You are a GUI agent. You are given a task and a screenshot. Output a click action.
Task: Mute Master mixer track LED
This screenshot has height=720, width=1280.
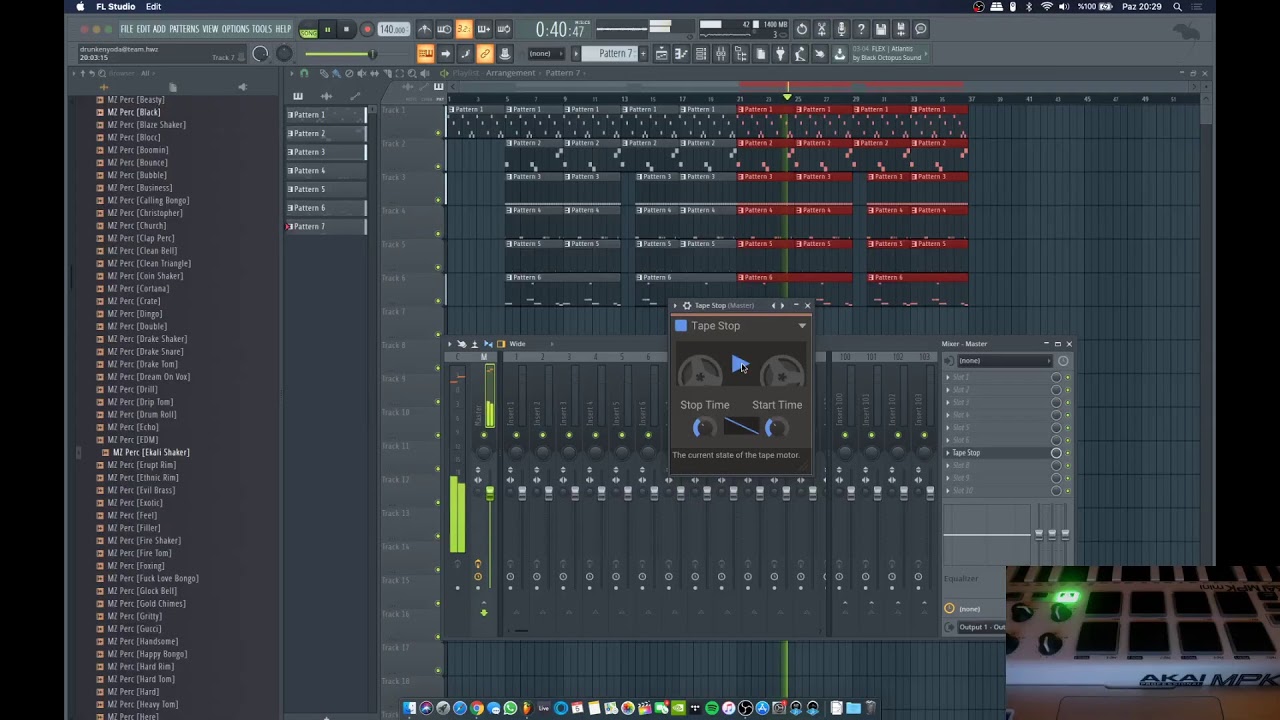pos(484,435)
